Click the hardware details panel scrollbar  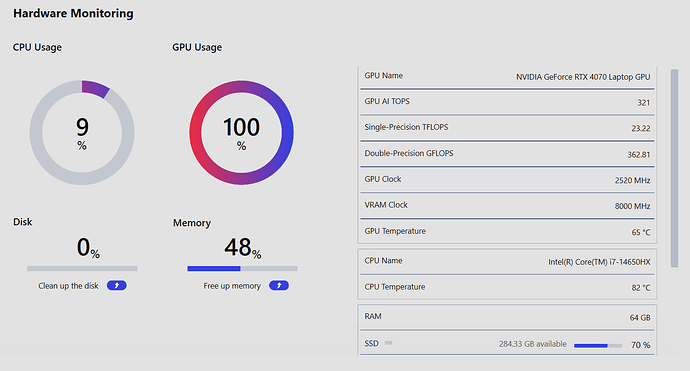(x=674, y=168)
